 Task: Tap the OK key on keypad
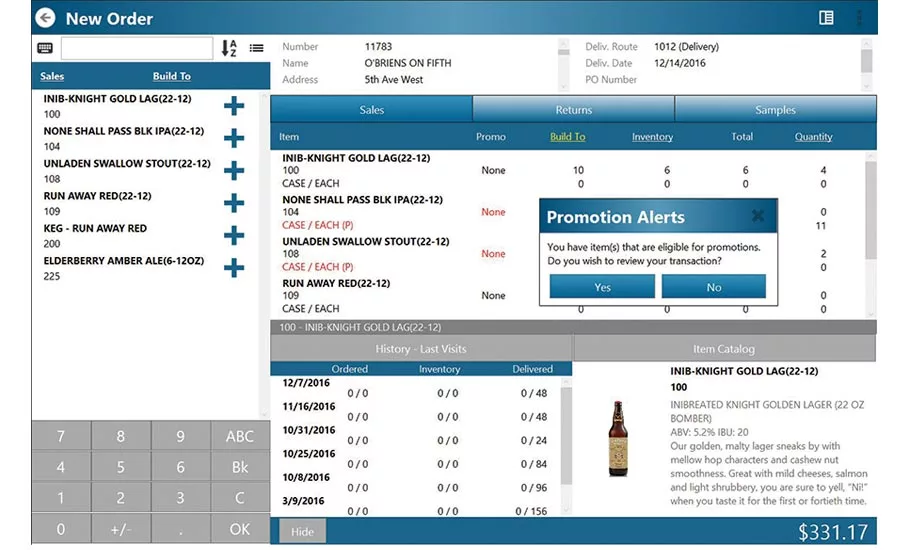point(240,528)
